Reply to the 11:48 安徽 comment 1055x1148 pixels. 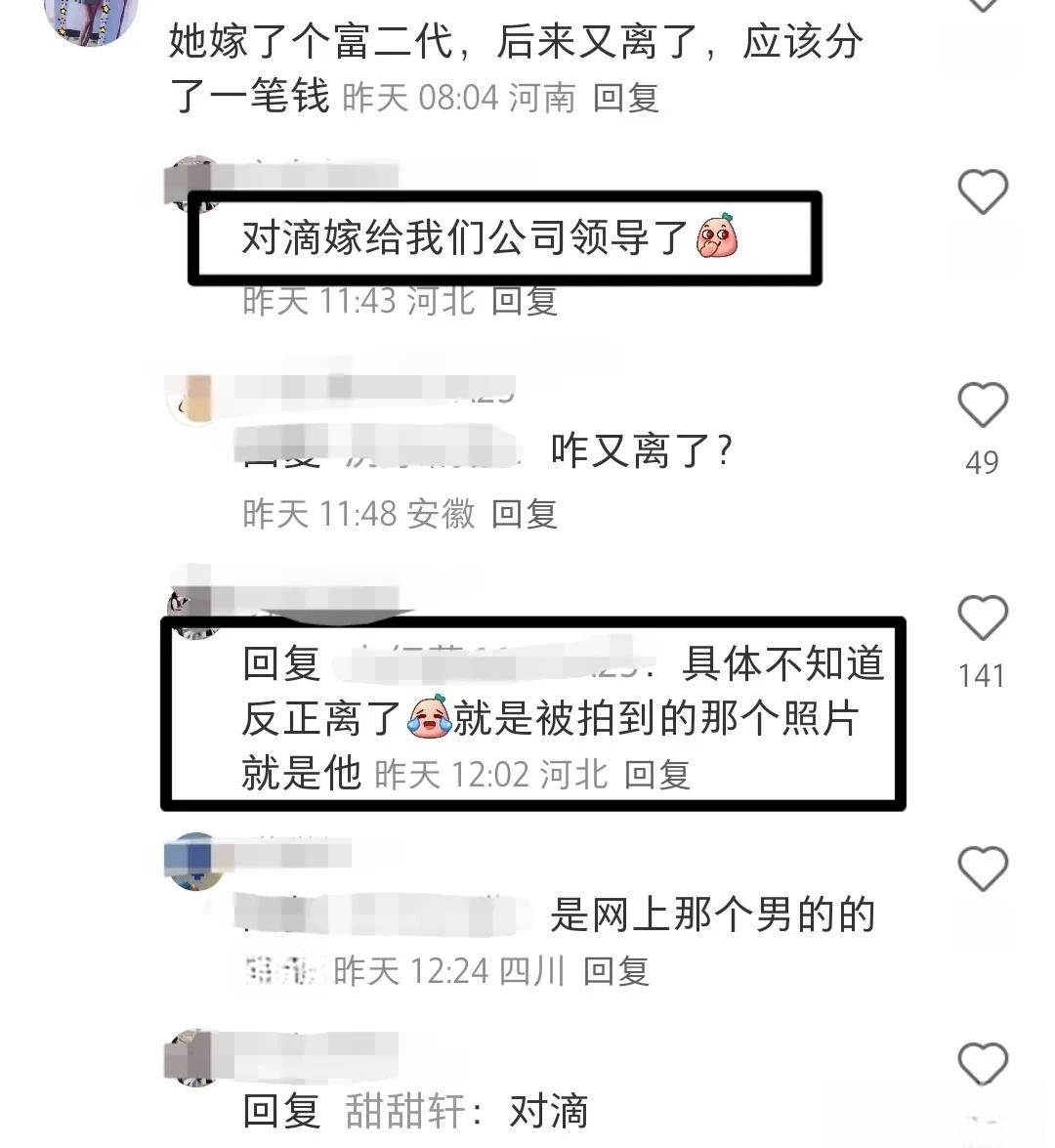525,514
